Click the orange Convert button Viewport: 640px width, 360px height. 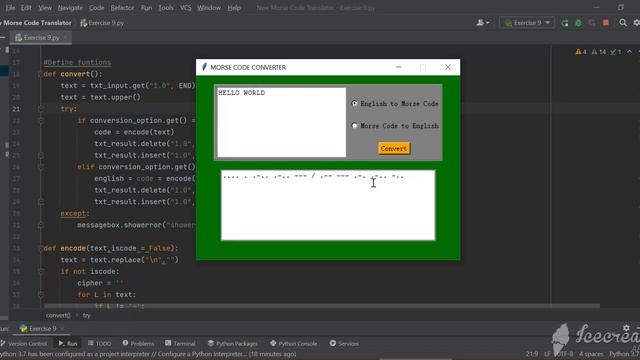coord(394,149)
